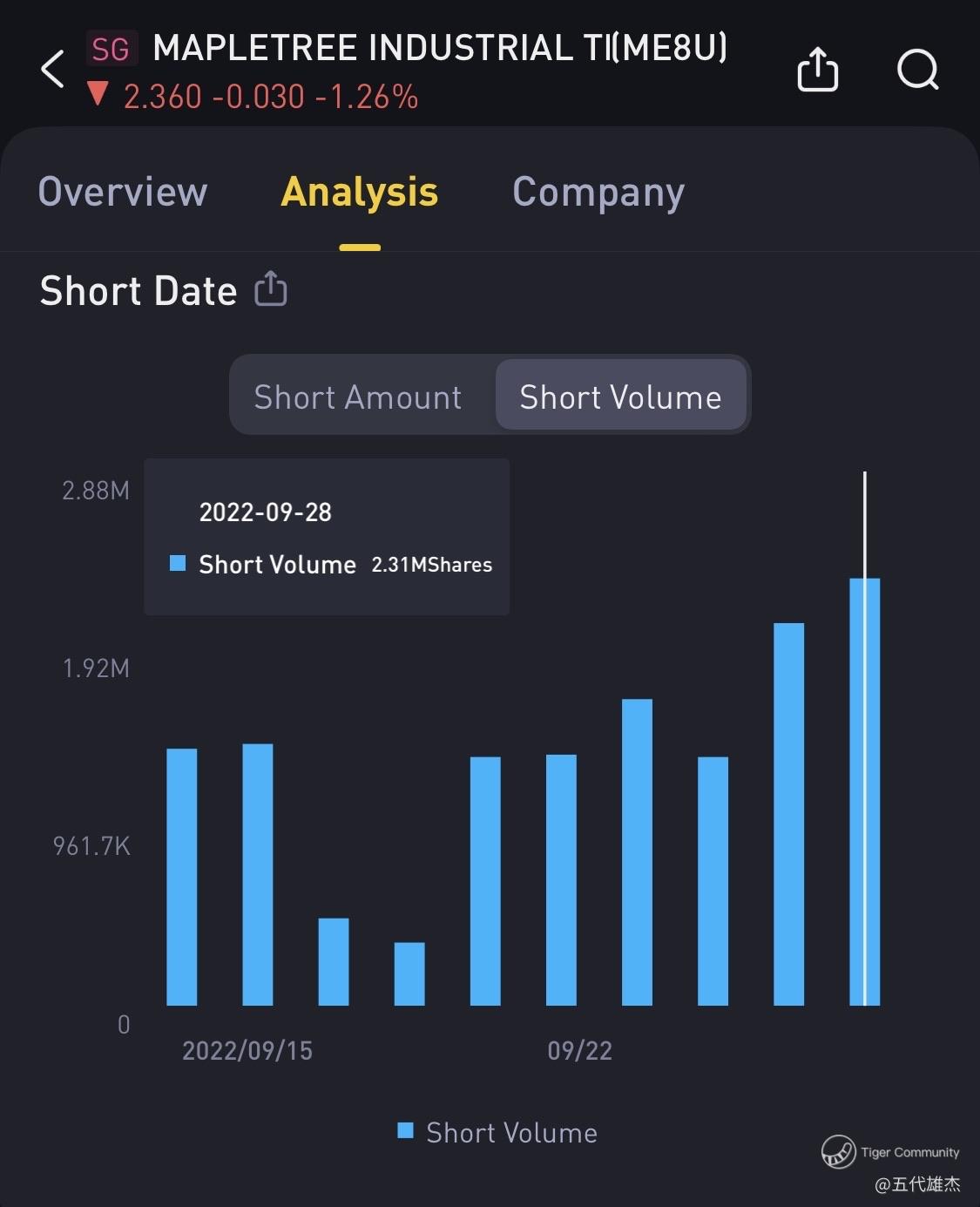Tap the share icon in header

pos(817,69)
